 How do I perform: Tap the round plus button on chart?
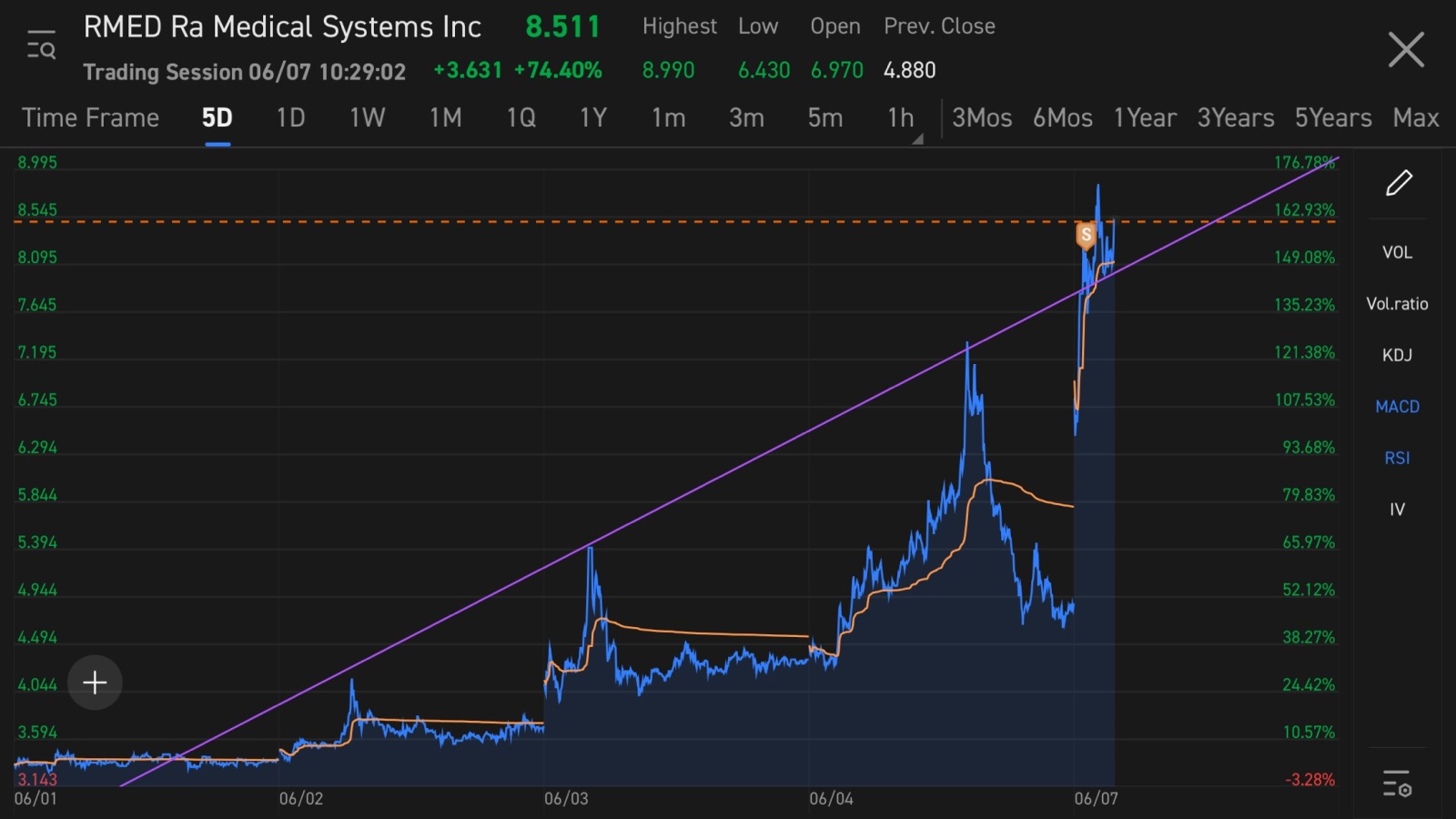pyautogui.click(x=95, y=682)
